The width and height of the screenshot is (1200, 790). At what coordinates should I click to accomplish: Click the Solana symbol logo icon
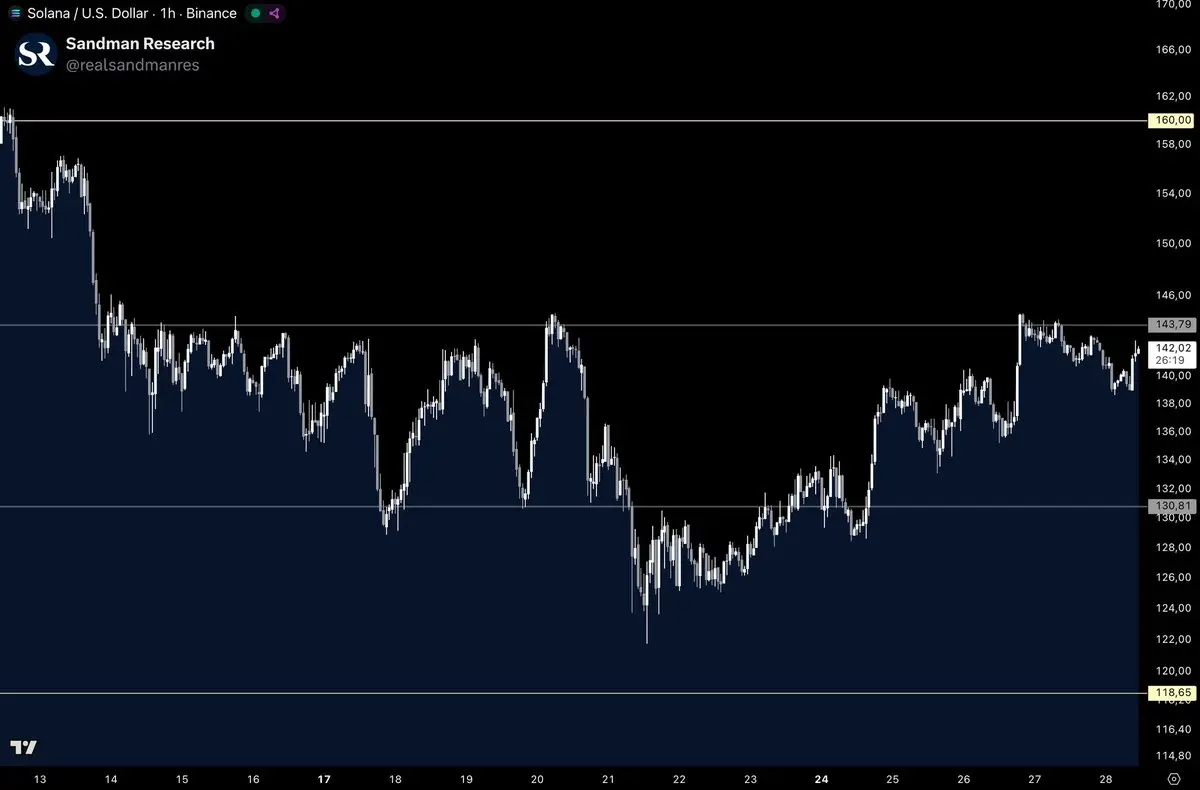[x=15, y=13]
